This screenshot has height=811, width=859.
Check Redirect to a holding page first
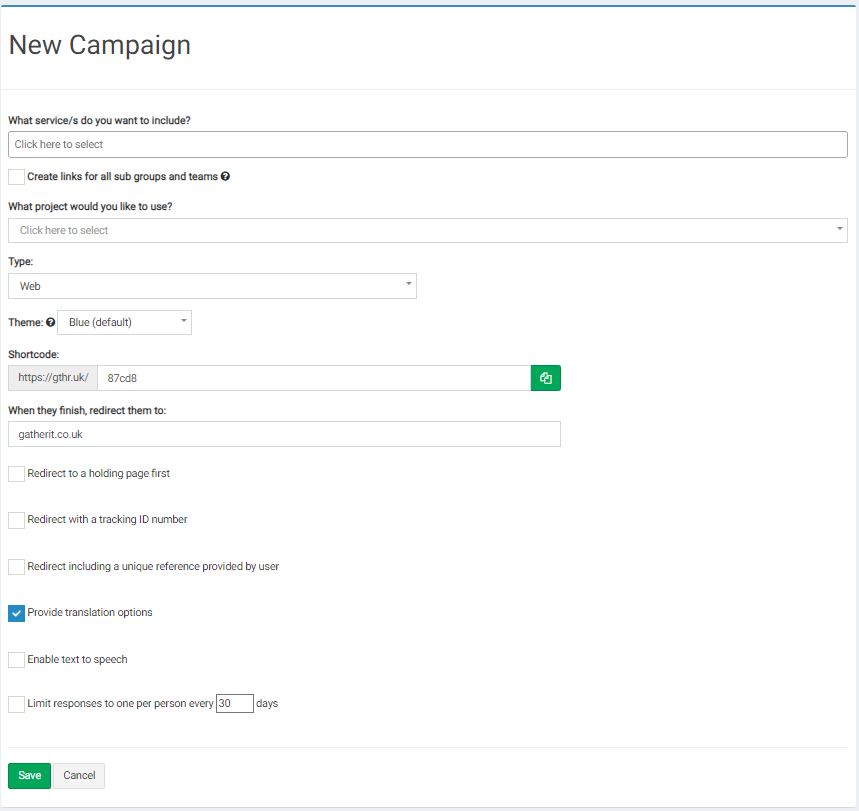tap(16, 474)
